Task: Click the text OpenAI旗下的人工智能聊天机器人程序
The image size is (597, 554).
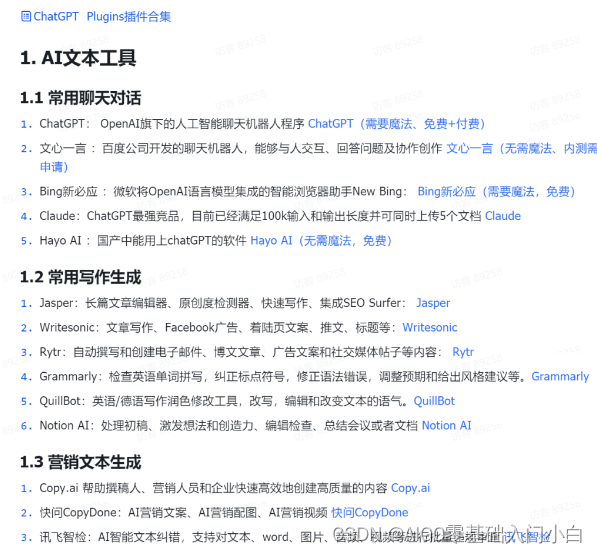Action: point(202,124)
